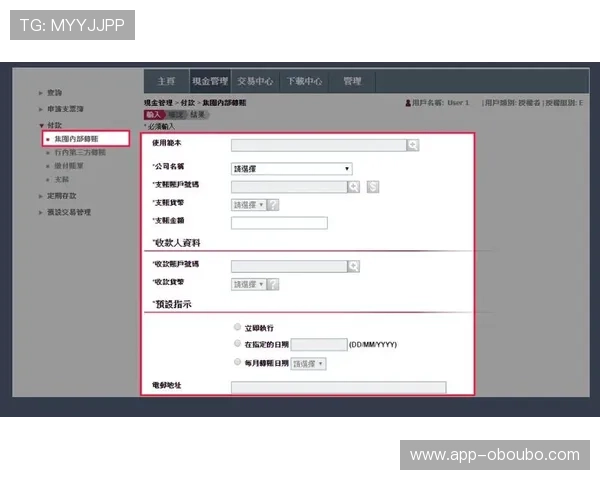This screenshot has height=480, width=600.
Task: Expand the 預設交易管理 sidebar section
Action: [65, 212]
